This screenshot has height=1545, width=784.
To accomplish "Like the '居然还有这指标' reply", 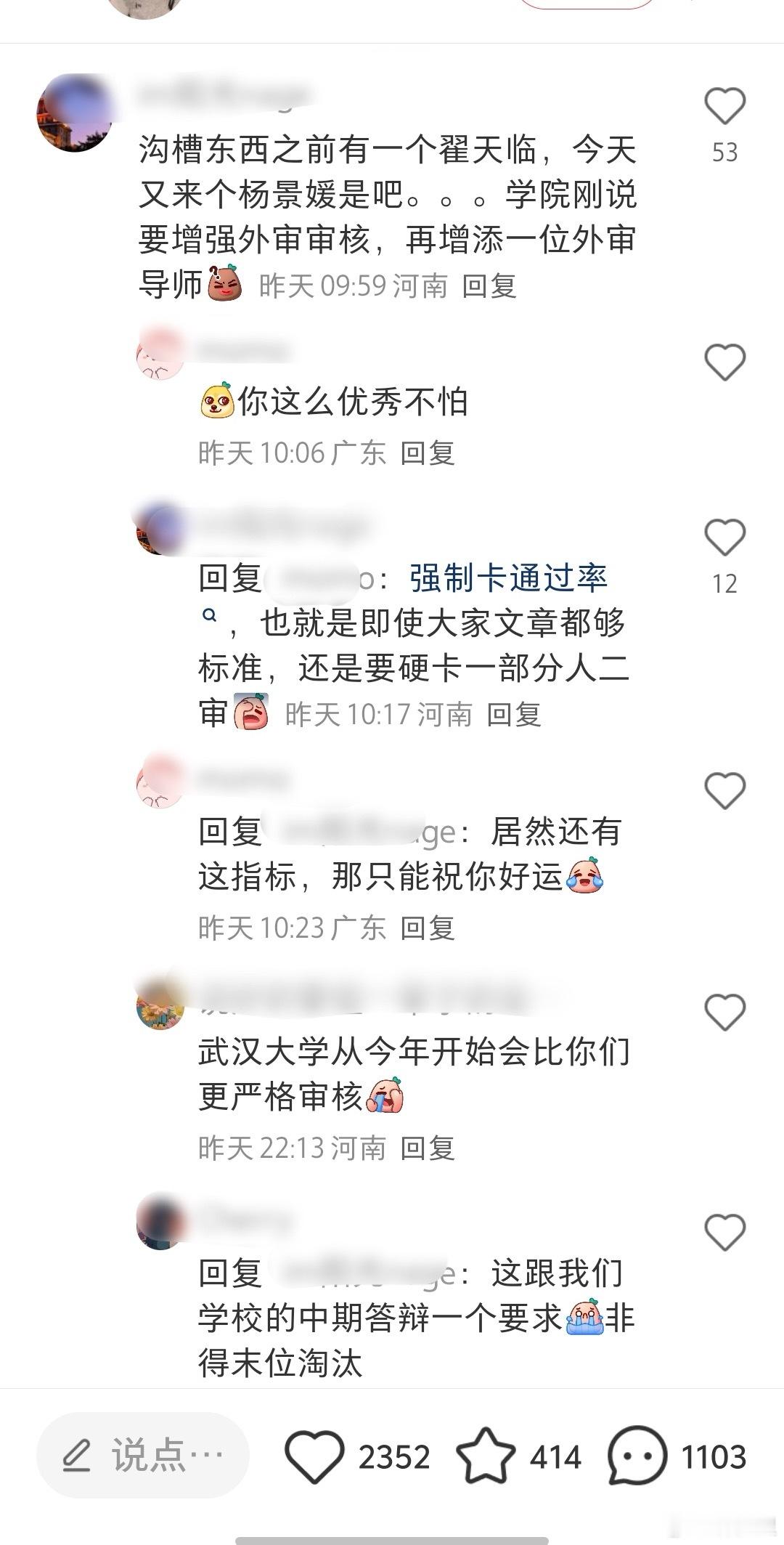I will click(x=725, y=790).
